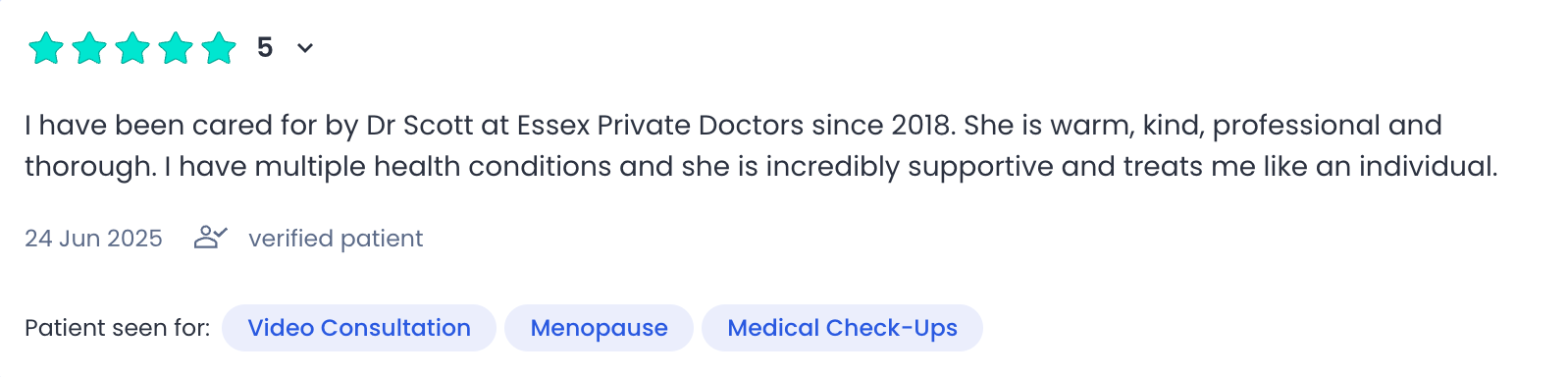Viewport: 1568px width, 377px height.
Task: Click the rating score number 5
Action: click(x=265, y=47)
